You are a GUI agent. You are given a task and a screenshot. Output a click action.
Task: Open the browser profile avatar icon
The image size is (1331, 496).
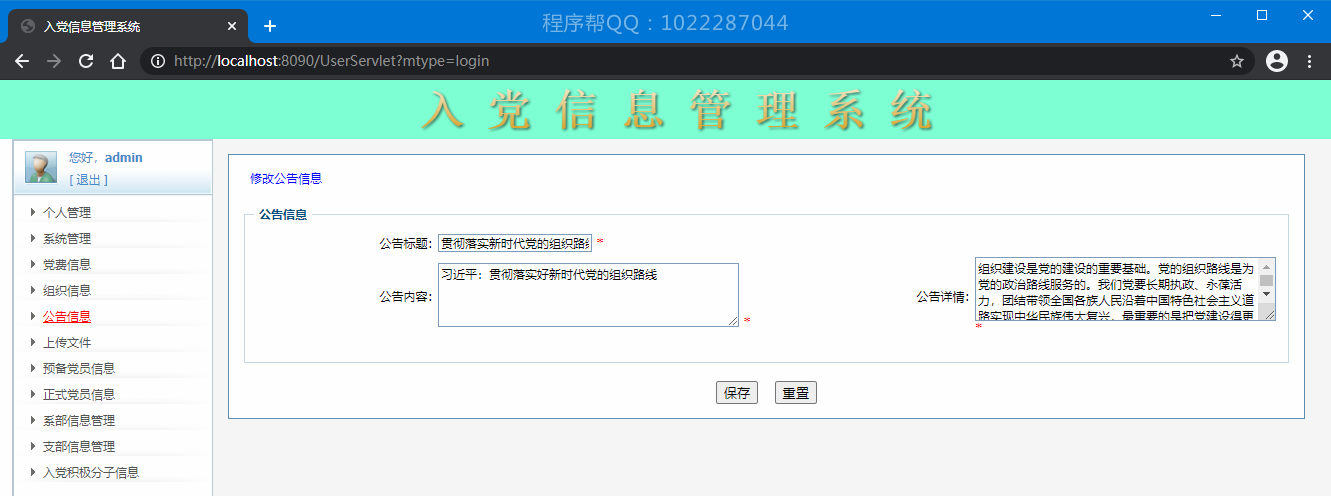coord(1276,61)
